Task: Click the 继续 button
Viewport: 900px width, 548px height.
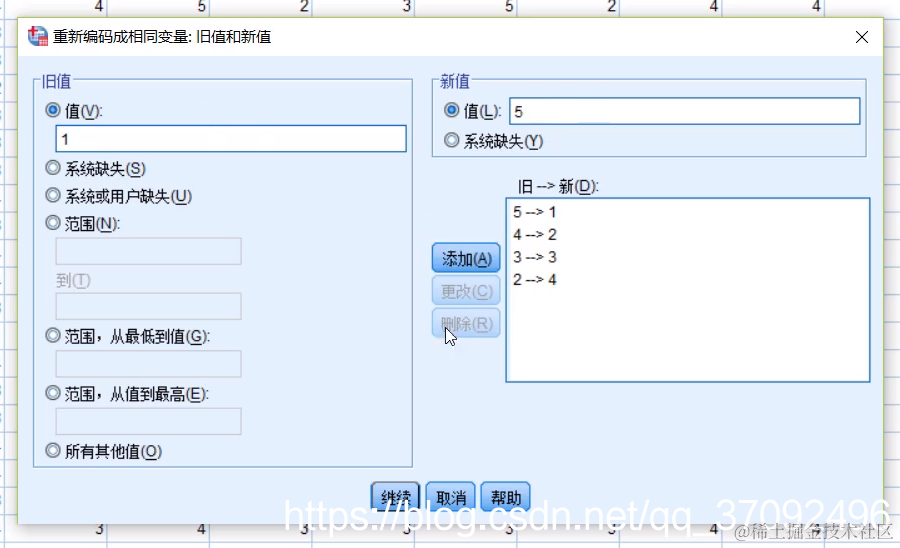Action: (395, 497)
